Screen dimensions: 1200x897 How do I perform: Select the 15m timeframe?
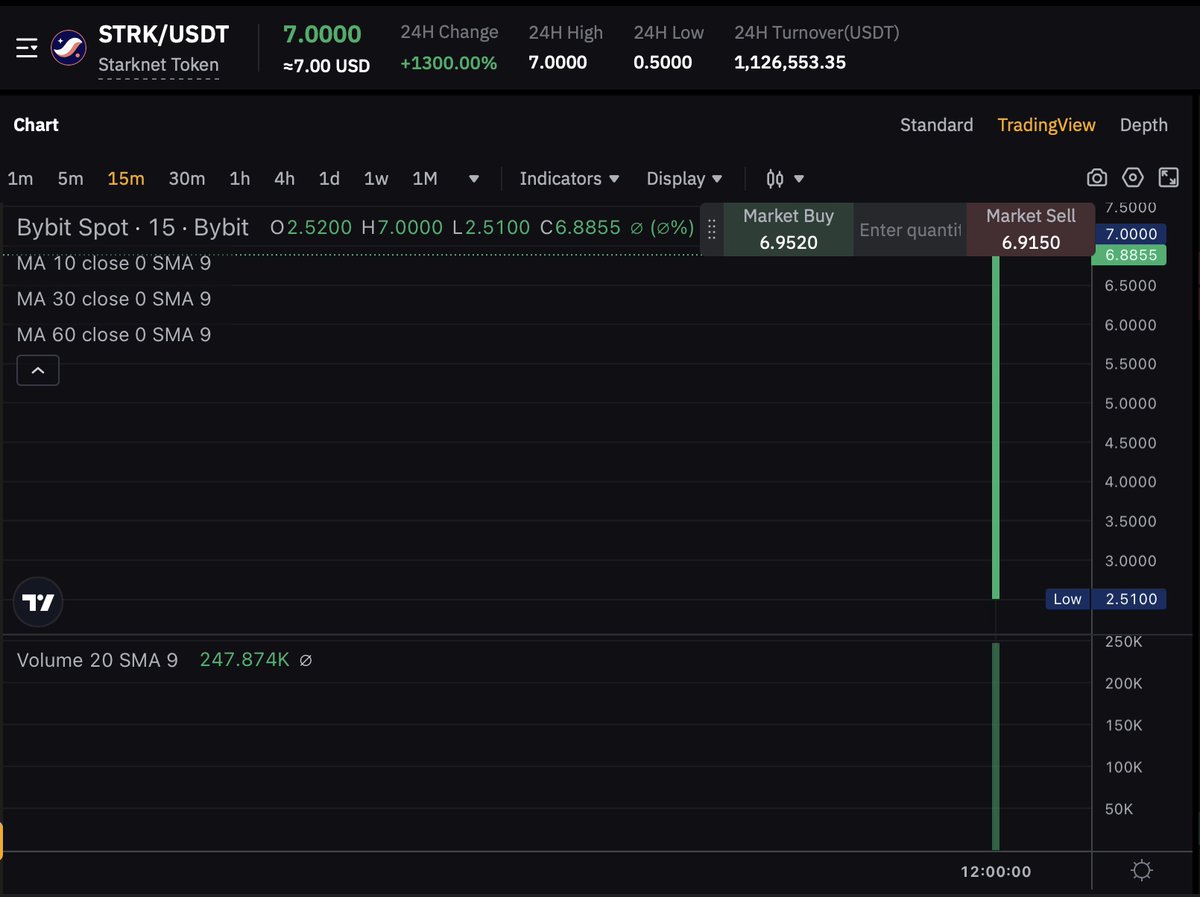[126, 179]
